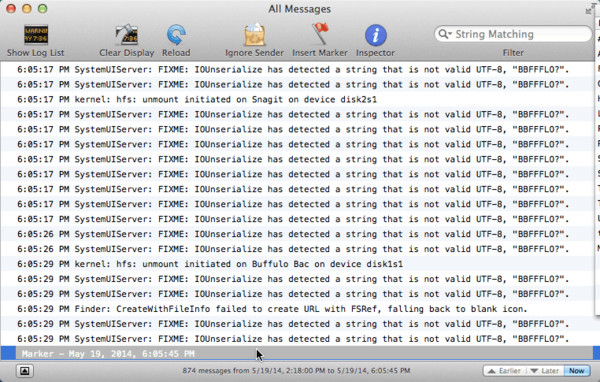This screenshot has height=382, width=600.
Task: Select SystemUIServer row just below the Finder message
Action: 297,324
